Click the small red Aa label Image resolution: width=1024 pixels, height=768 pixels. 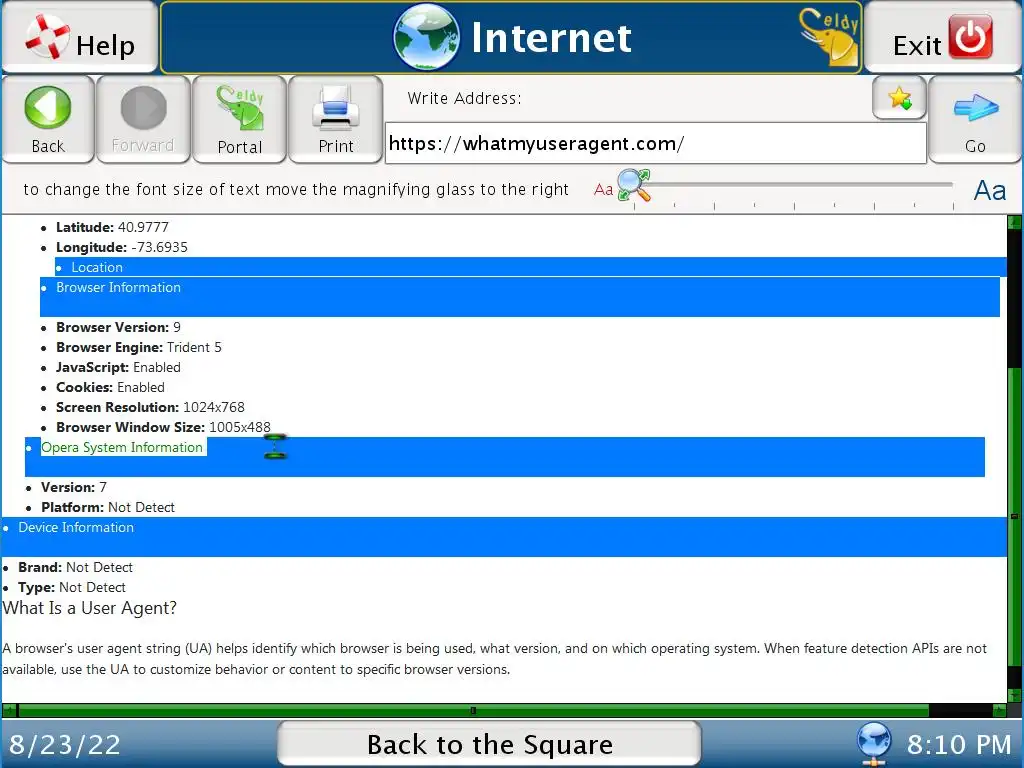603,190
